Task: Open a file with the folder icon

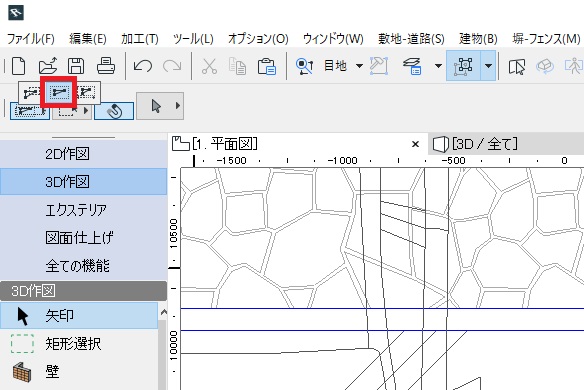Action: click(x=48, y=66)
